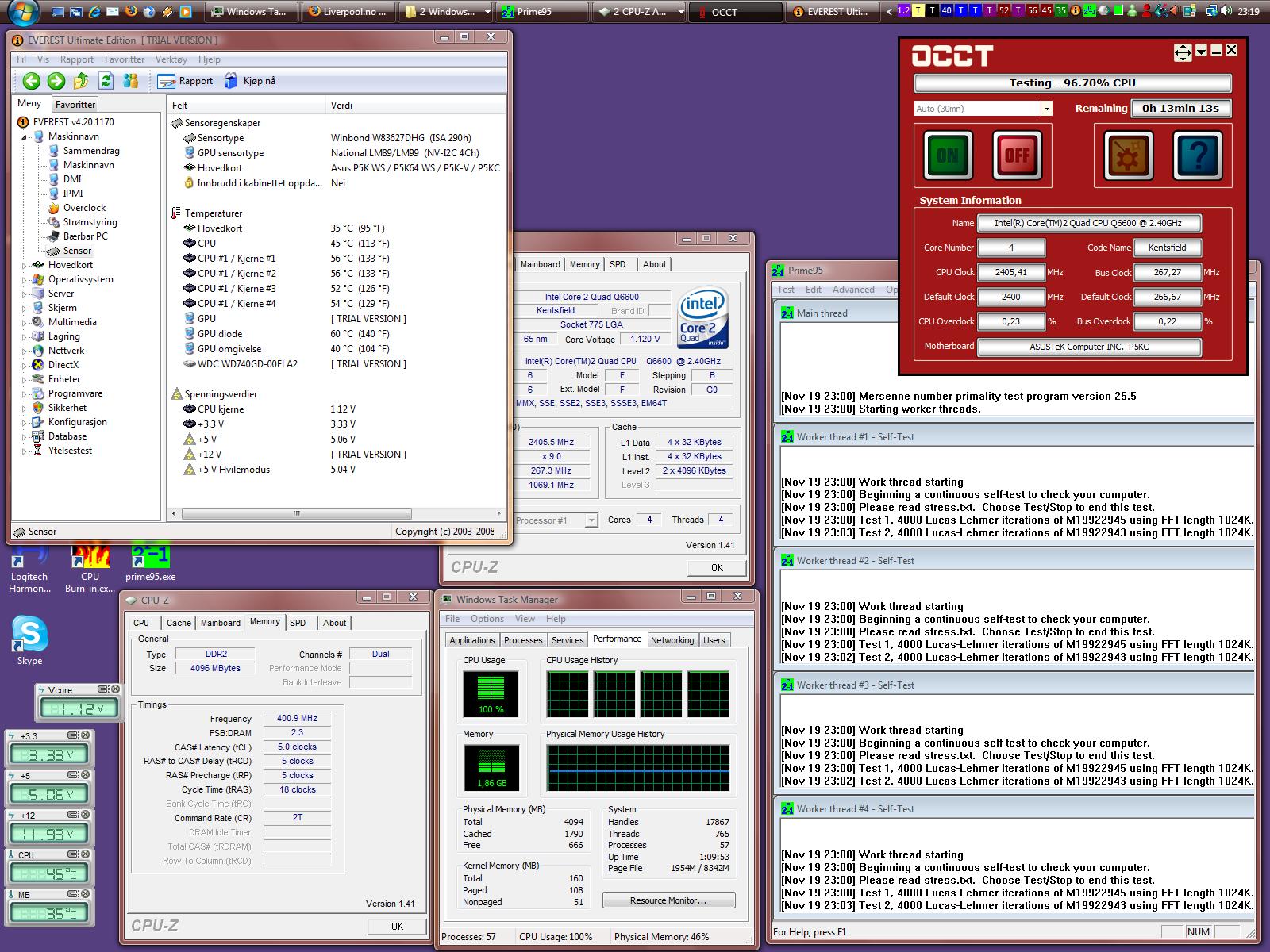
Task: Expand DirectX node in EVEREST tree
Action: [25, 365]
